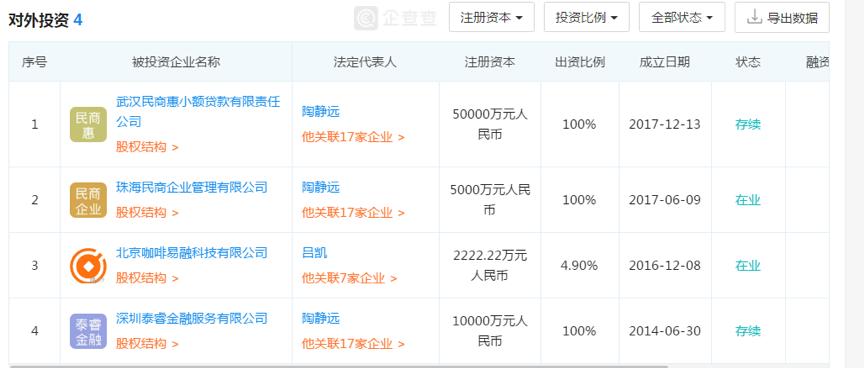Viewport: 864px width, 368px height.
Task: Open 陶静远 in the 珠海民商企业 row
Action: (x=321, y=187)
